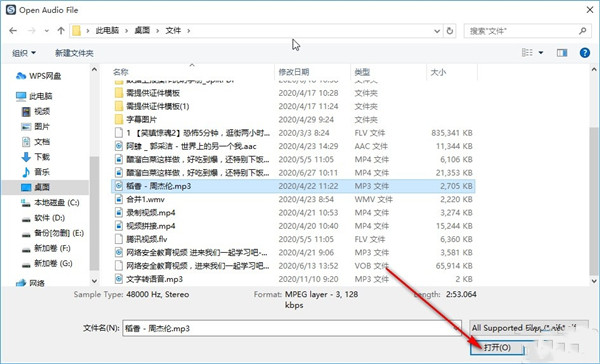Image resolution: width=600 pixels, height=364 pixels.
Task: Select the 3,581 KB MP3 file
Action: click(x=293, y=253)
